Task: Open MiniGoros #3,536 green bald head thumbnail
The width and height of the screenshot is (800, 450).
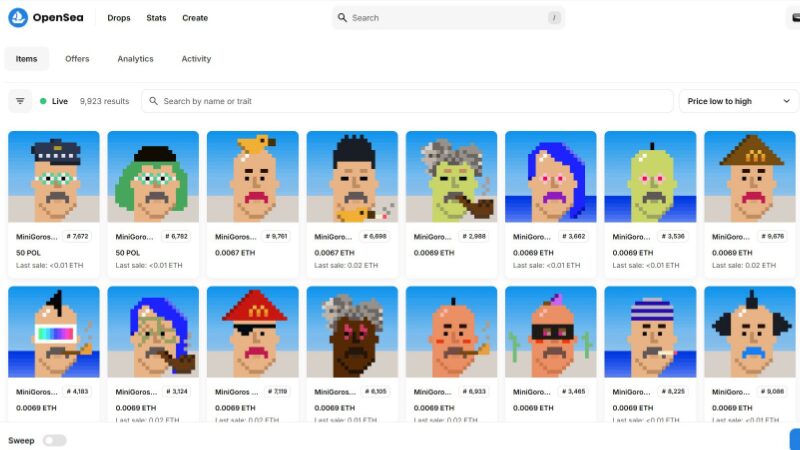Action: (x=650, y=177)
